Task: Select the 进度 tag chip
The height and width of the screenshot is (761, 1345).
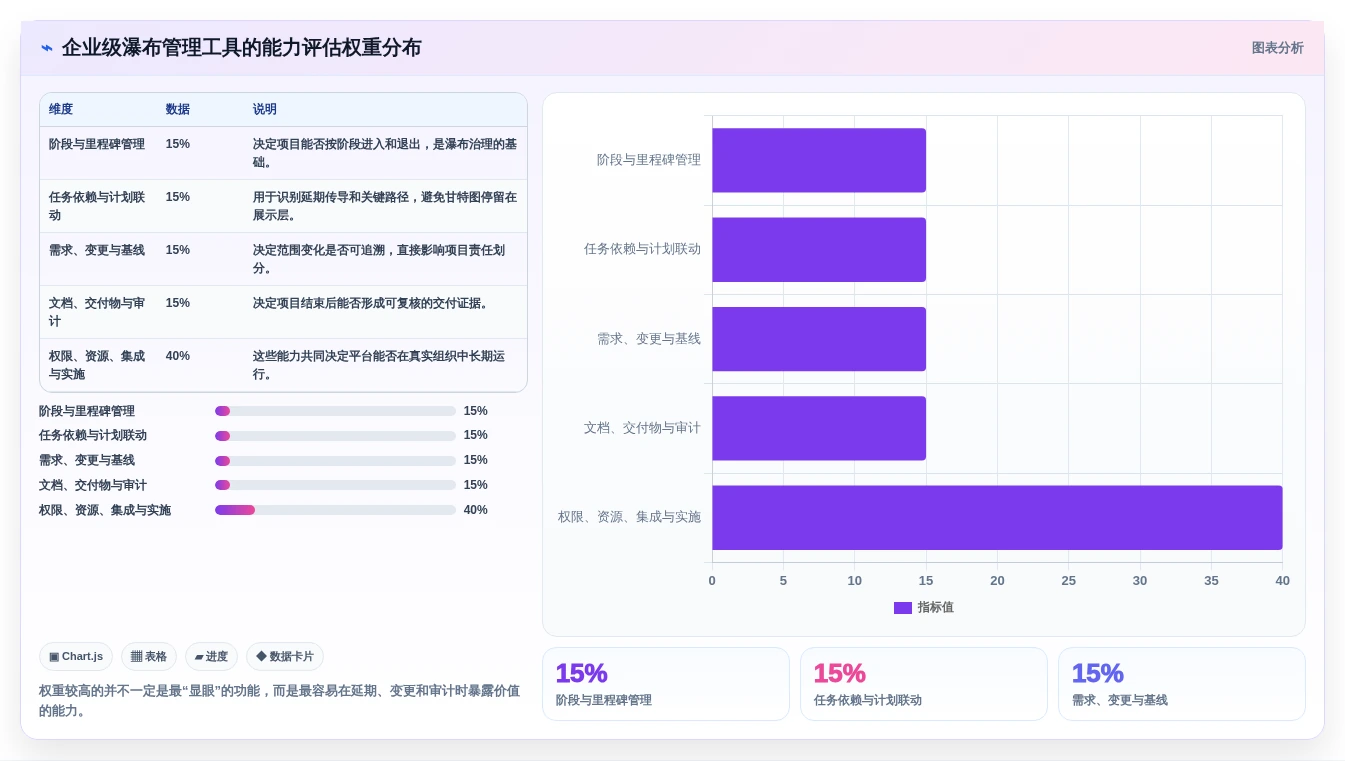Action: [211, 657]
